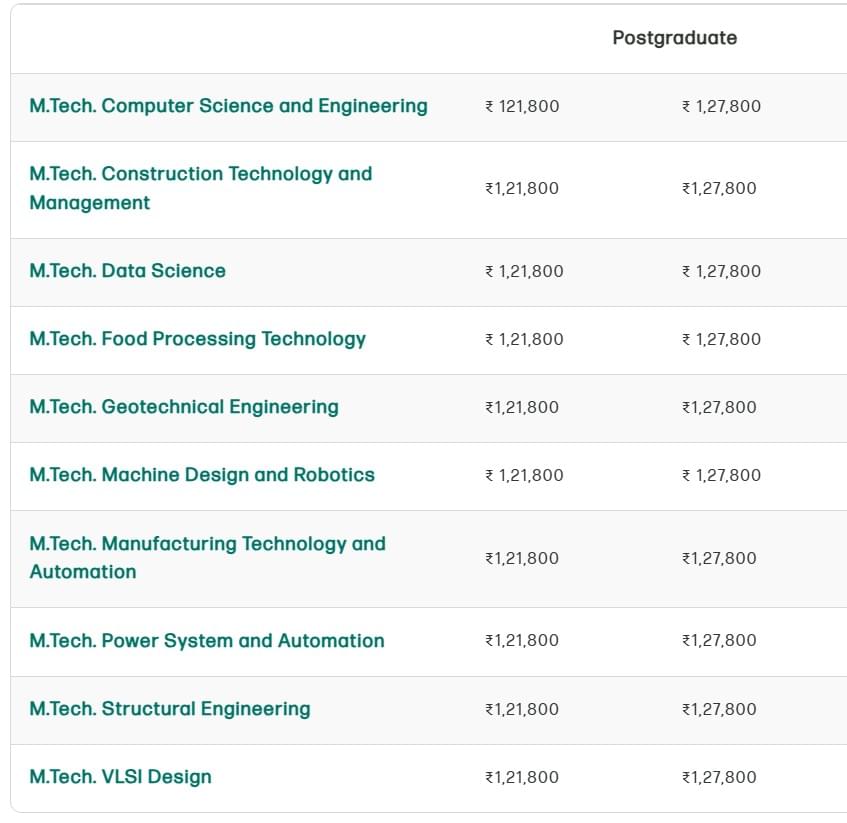Select M.Tech. Food Processing Technology link

[197, 339]
